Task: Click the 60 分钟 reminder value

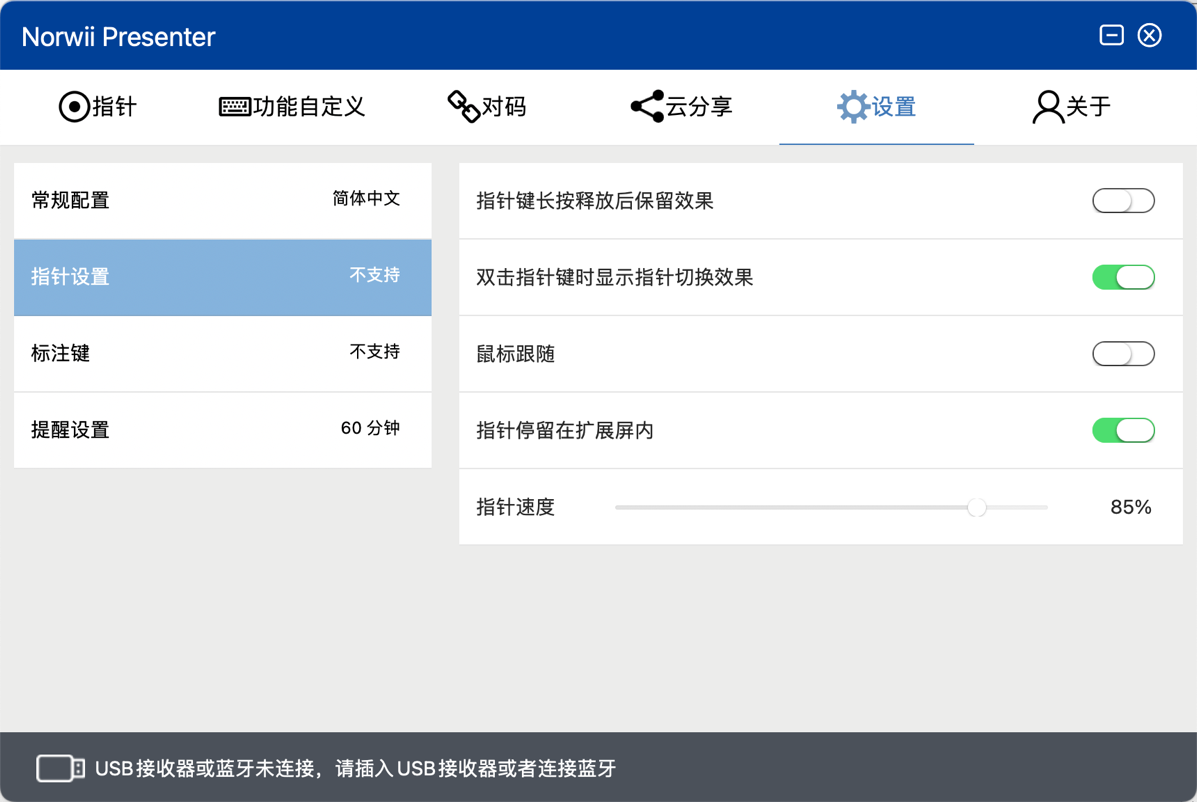Action: [x=370, y=428]
